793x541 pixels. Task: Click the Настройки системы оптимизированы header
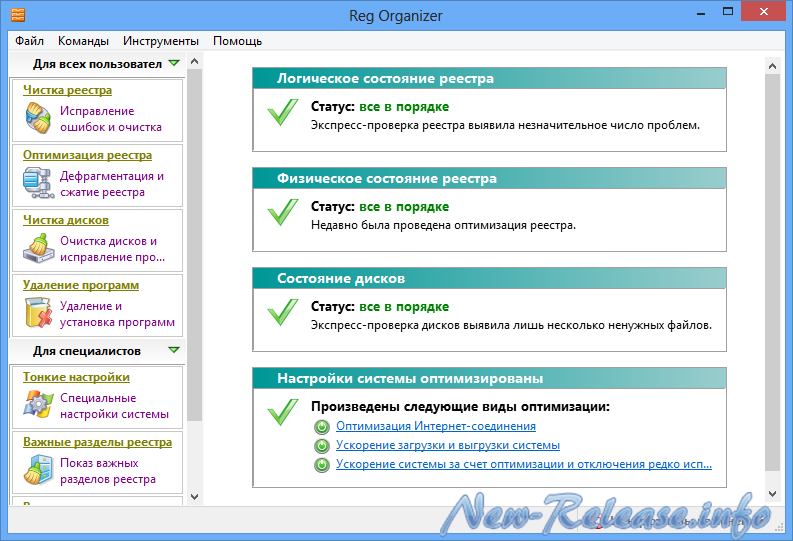coord(490,378)
